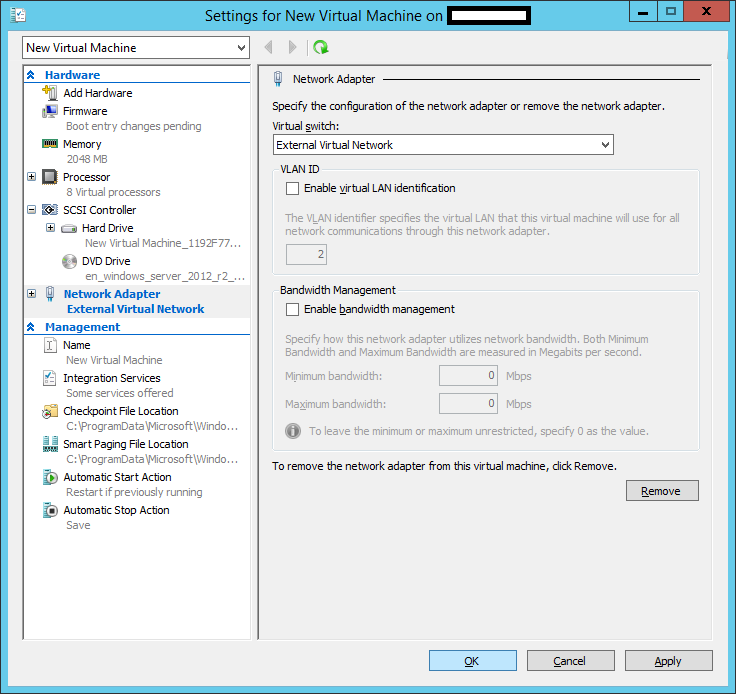The width and height of the screenshot is (736, 694).
Task: Enable virtual LAN identification checkbox
Action: (x=292, y=189)
